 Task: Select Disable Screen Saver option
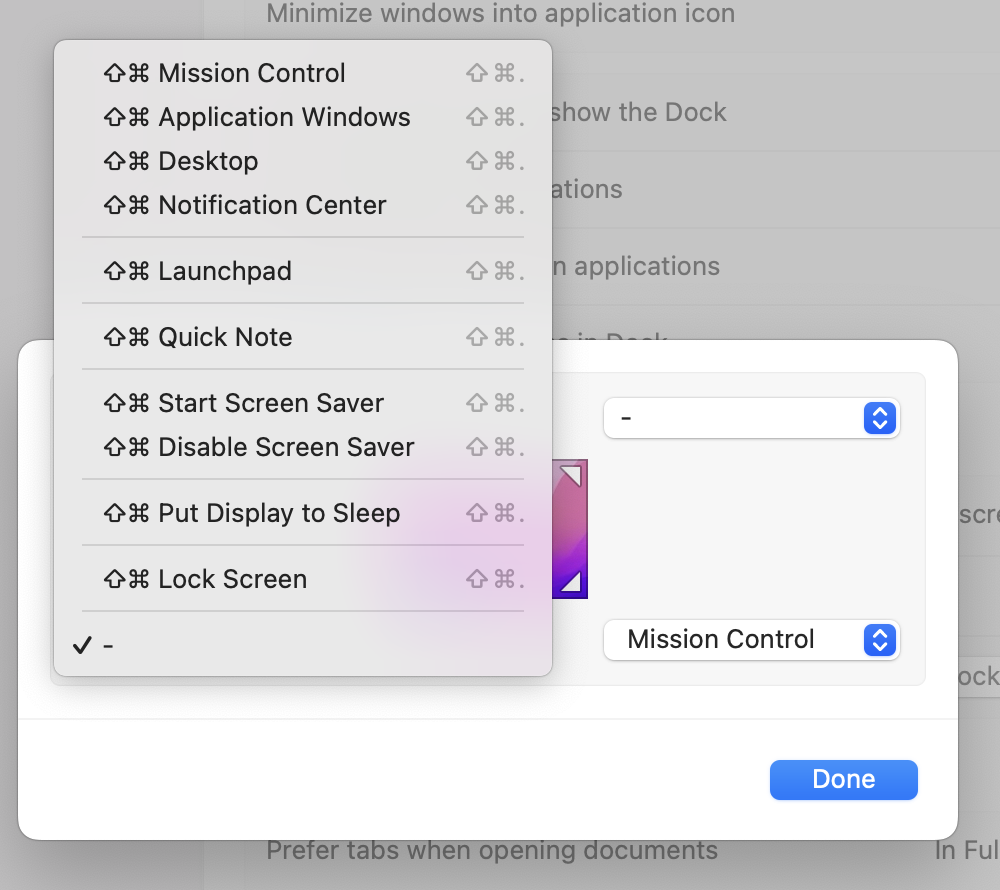[286, 447]
